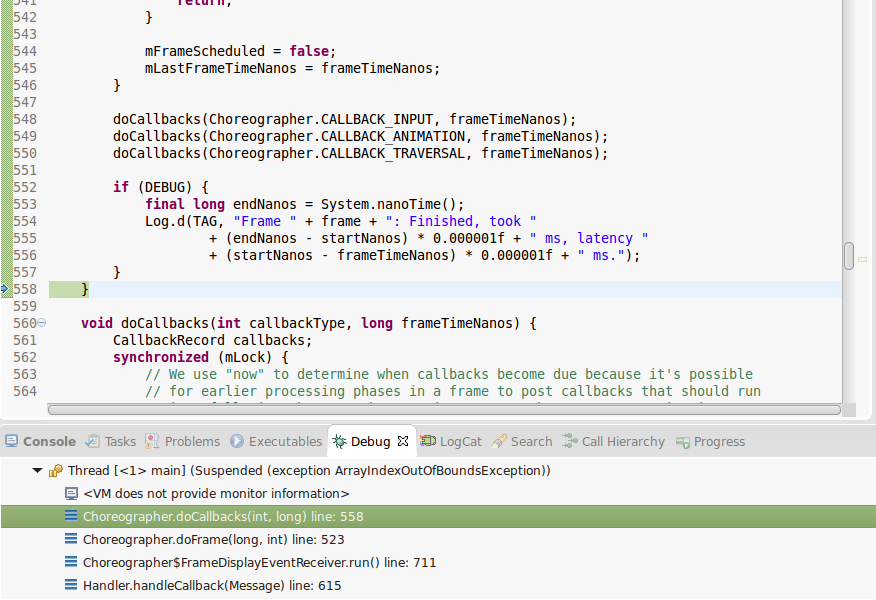Click the editor vertical scrollbar thumb
This screenshot has width=876, height=600.
point(849,256)
